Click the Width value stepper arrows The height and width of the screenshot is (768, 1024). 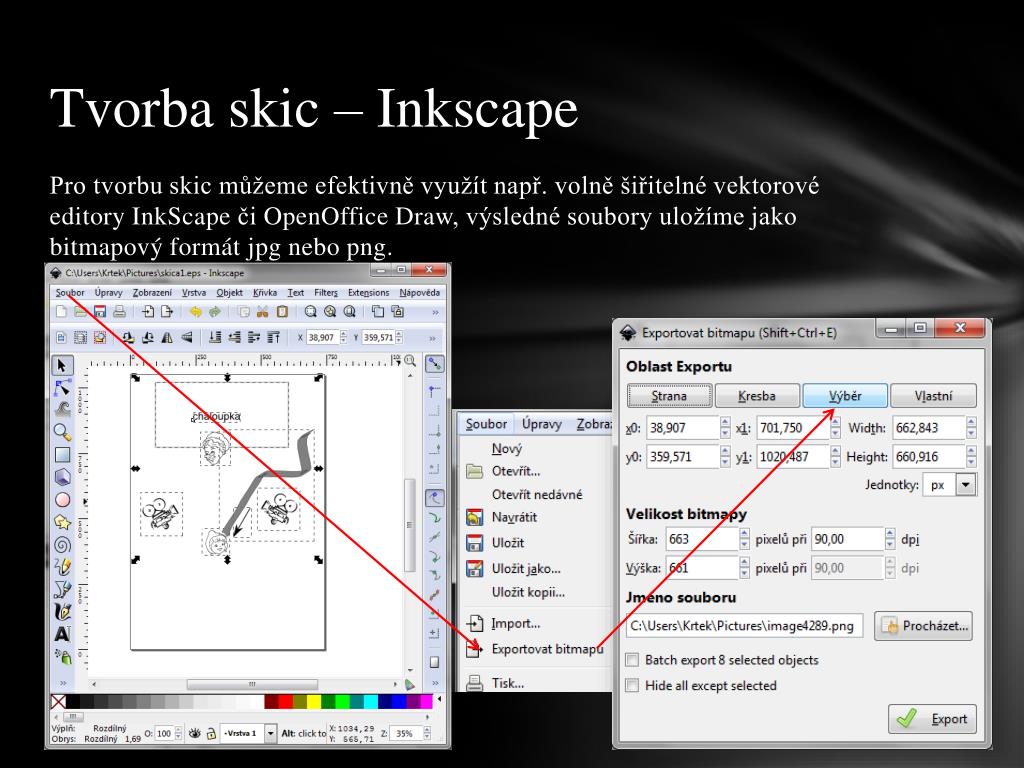tap(971, 428)
